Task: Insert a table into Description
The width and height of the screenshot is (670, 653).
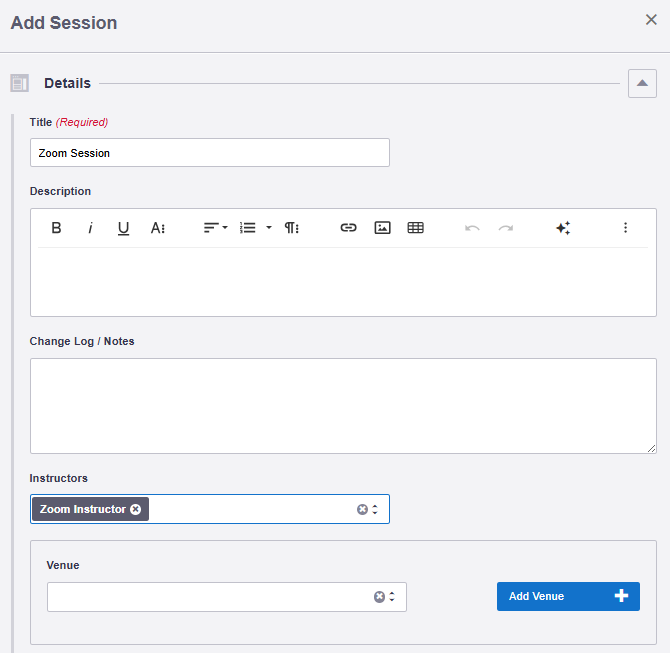Action: (x=415, y=228)
